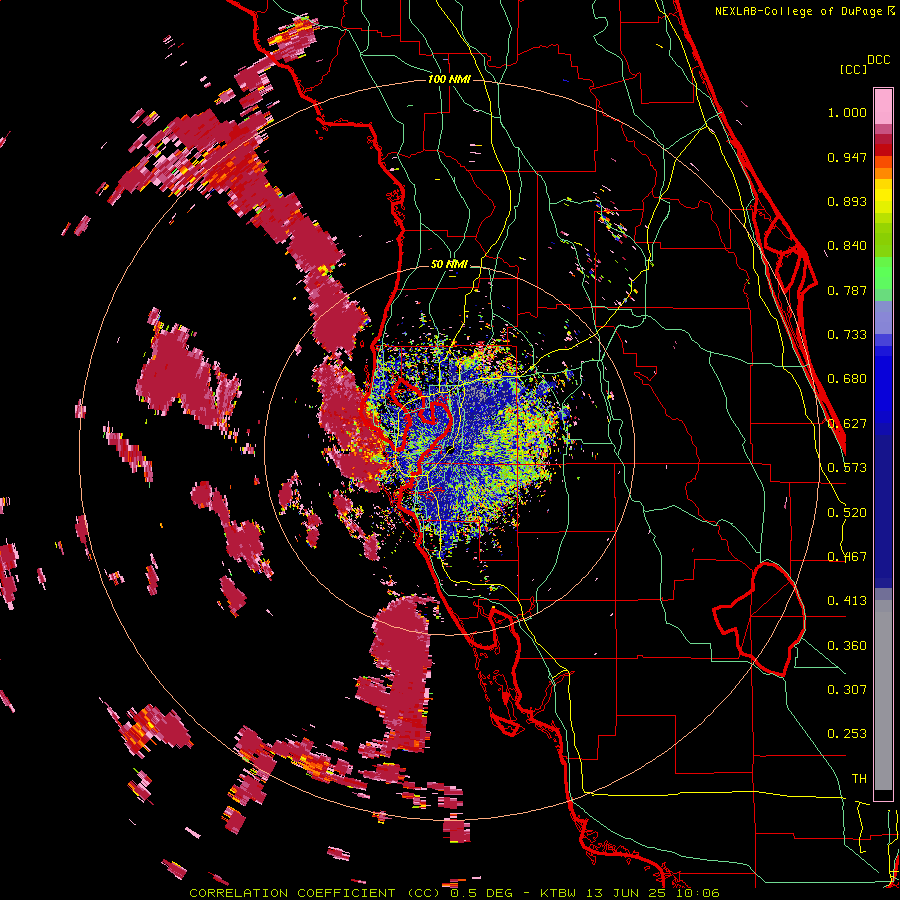Click the 0.520 scale value
The width and height of the screenshot is (900, 900).
coord(847,513)
